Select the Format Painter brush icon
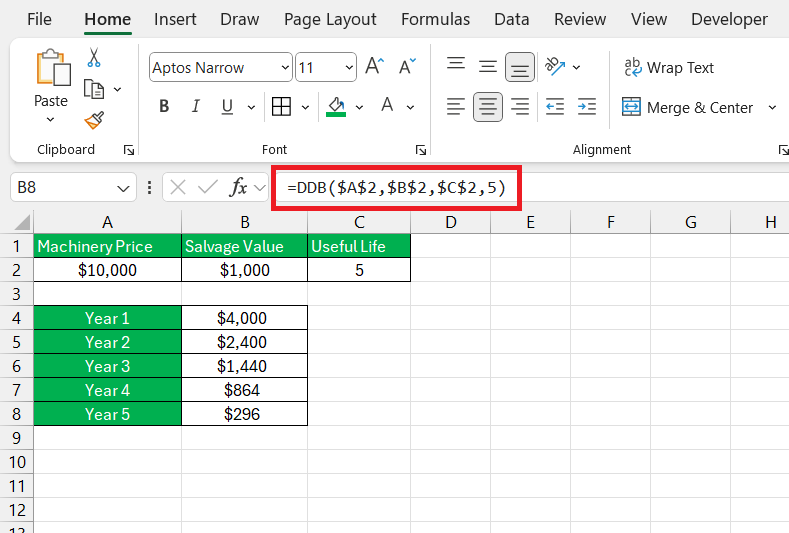789x533 pixels. (94, 120)
